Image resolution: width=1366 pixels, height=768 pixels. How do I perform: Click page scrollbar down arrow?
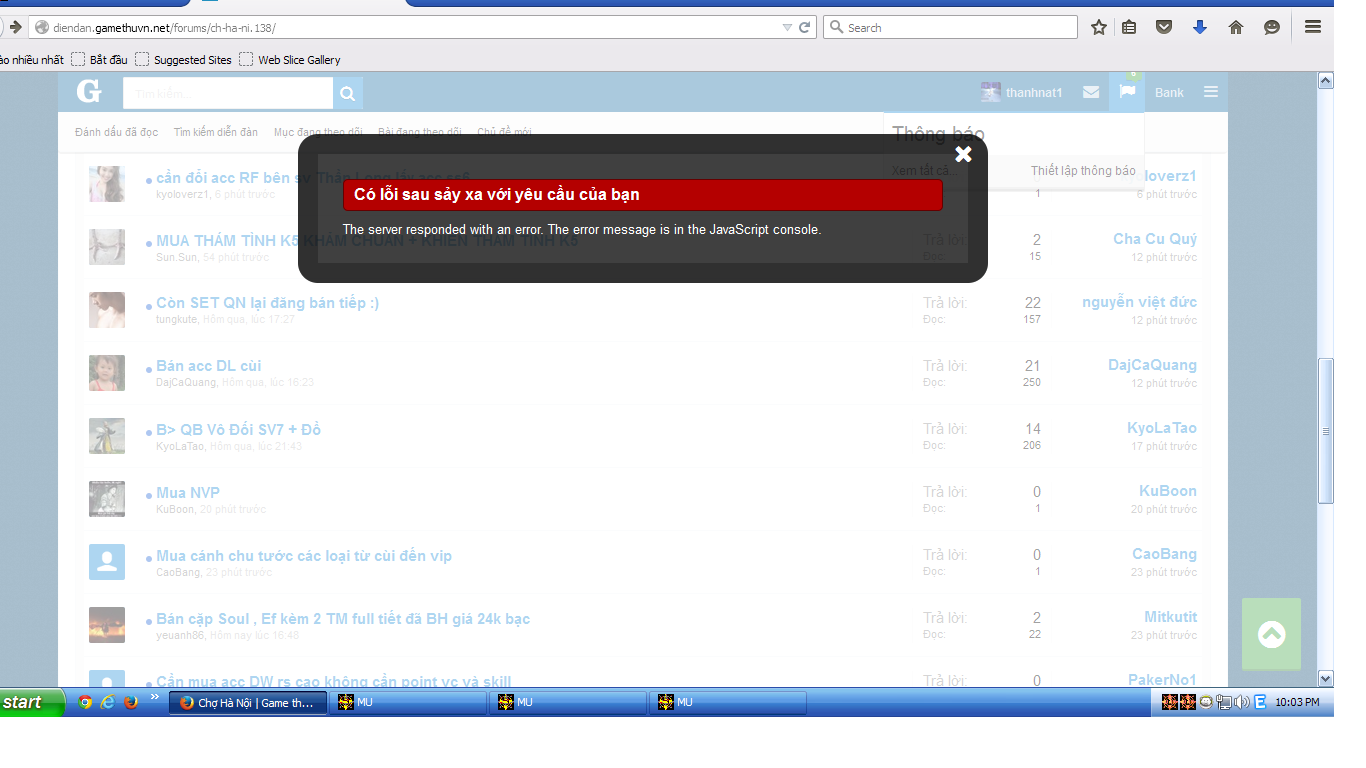[x=1326, y=678]
